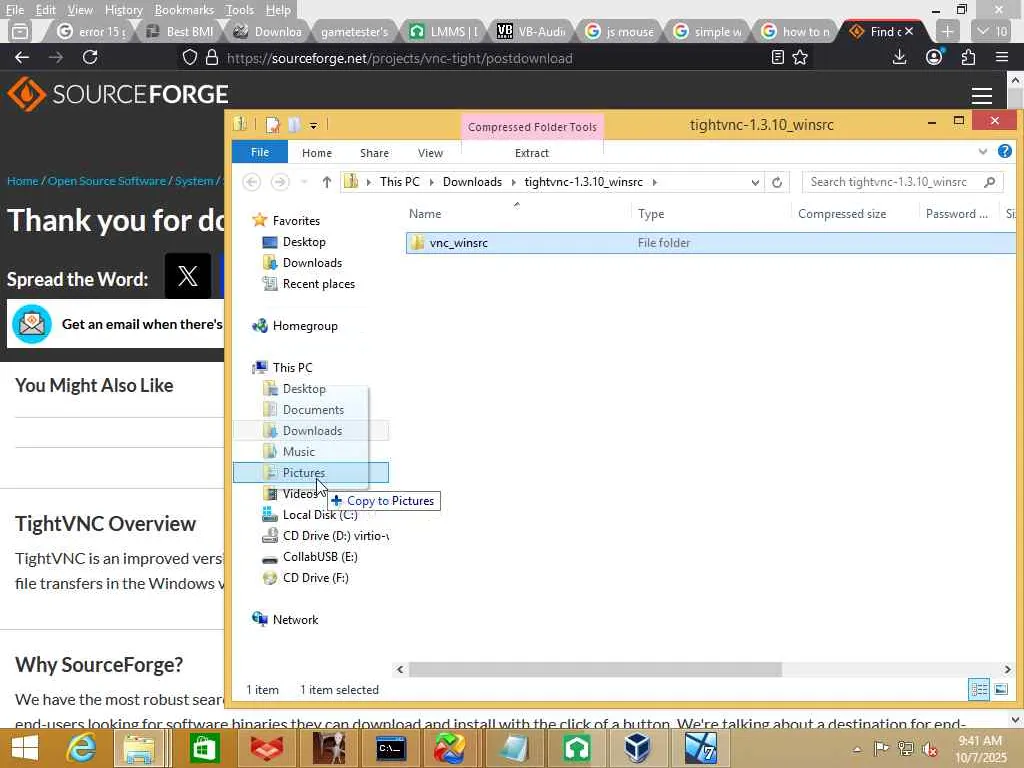The image size is (1024, 768).
Task: Select Homegroup in navigation pane
Action: [305, 326]
